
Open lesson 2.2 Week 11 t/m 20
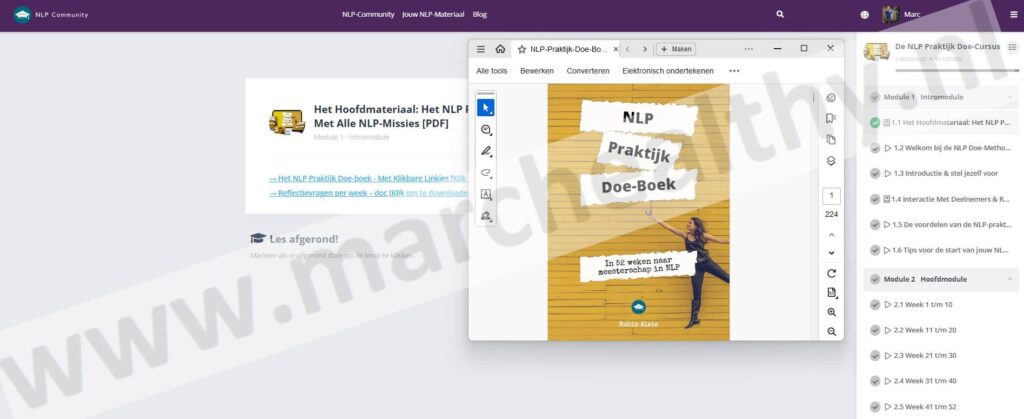(x=941, y=330)
